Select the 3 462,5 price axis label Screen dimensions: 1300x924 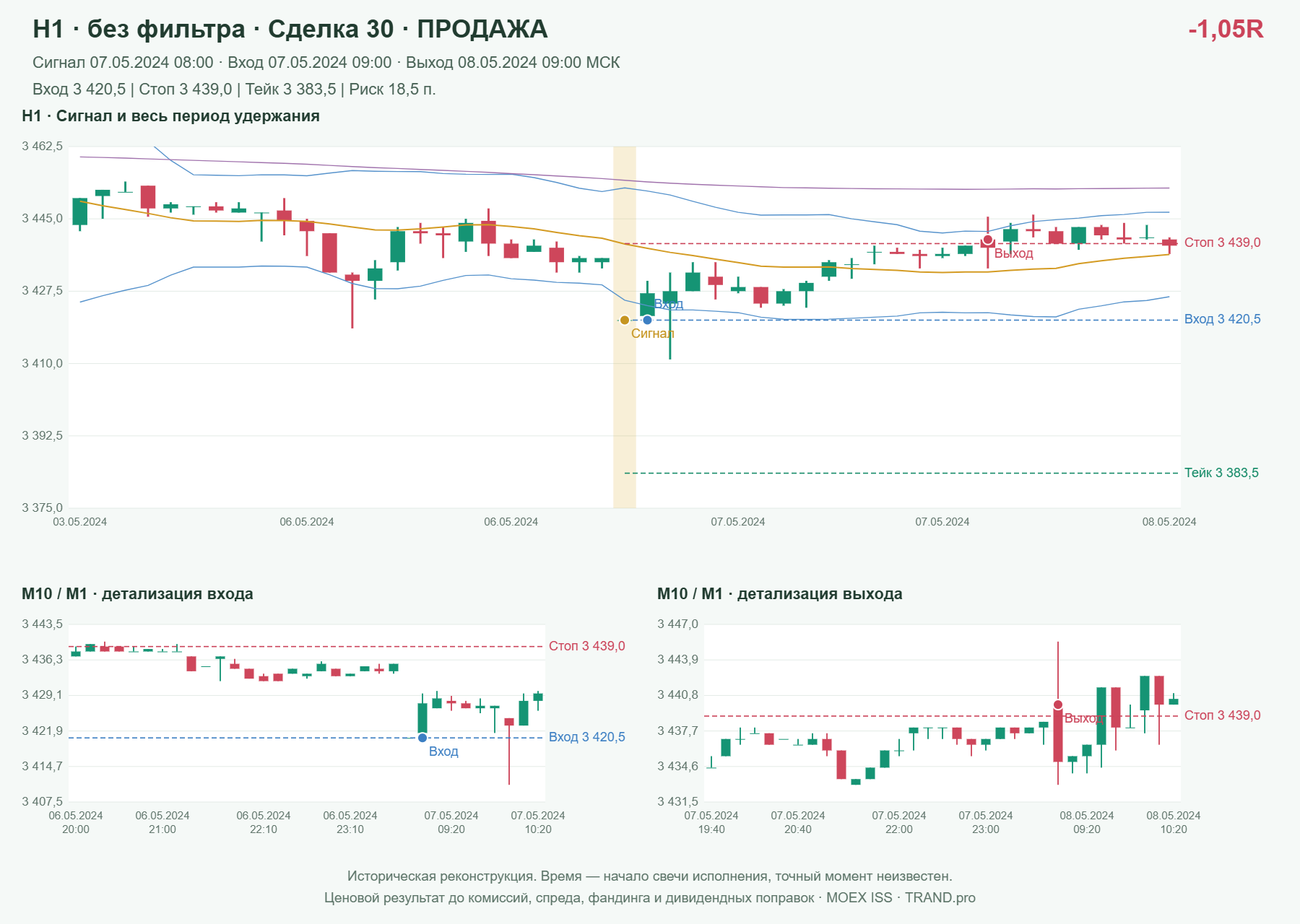click(x=42, y=147)
